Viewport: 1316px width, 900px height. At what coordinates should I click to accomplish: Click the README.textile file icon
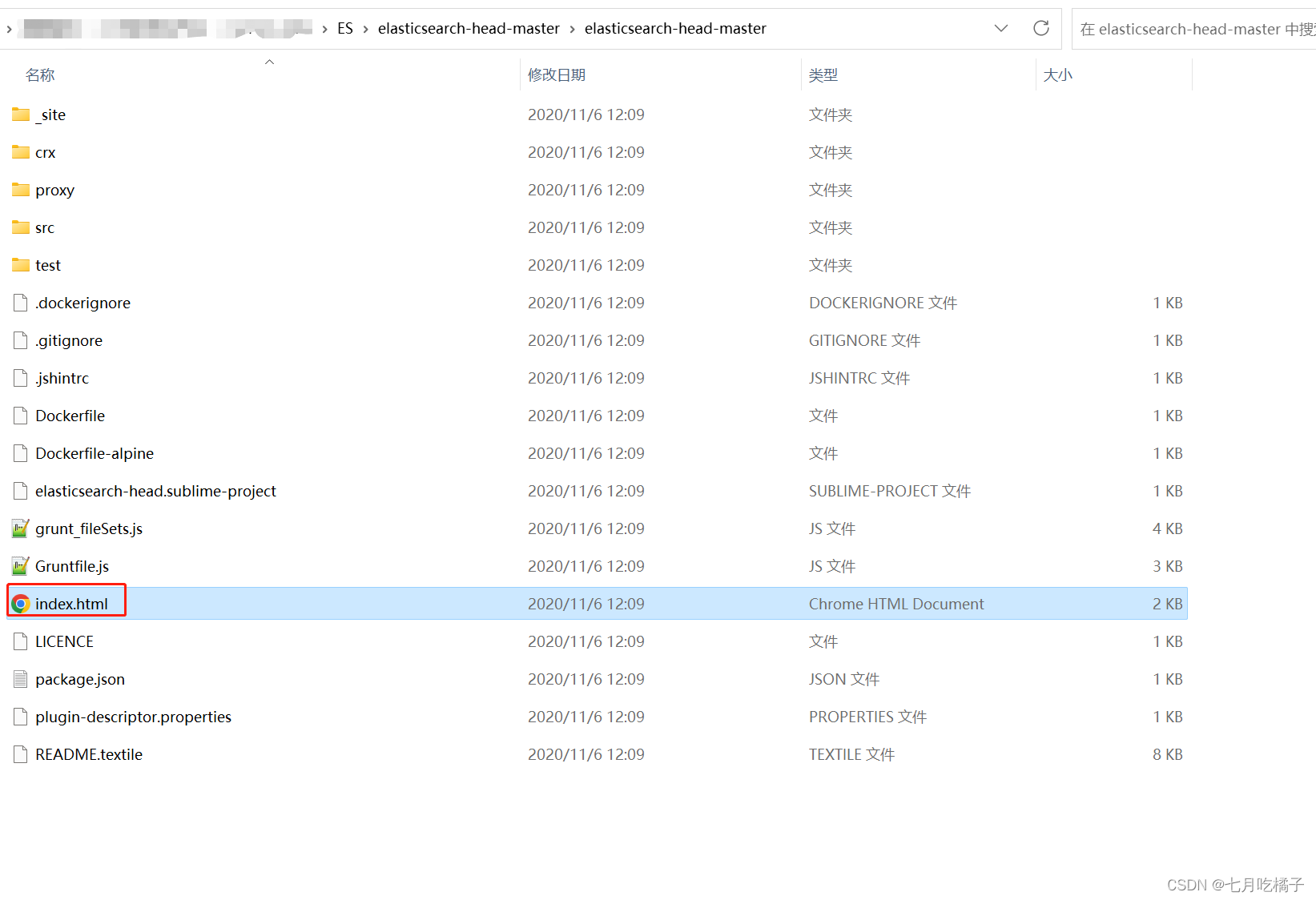coord(21,754)
